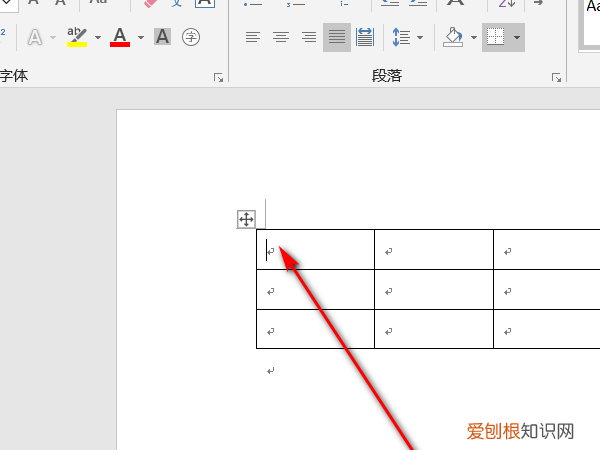Click the enclosed character 字 icon
The image size is (600, 450).
point(191,37)
